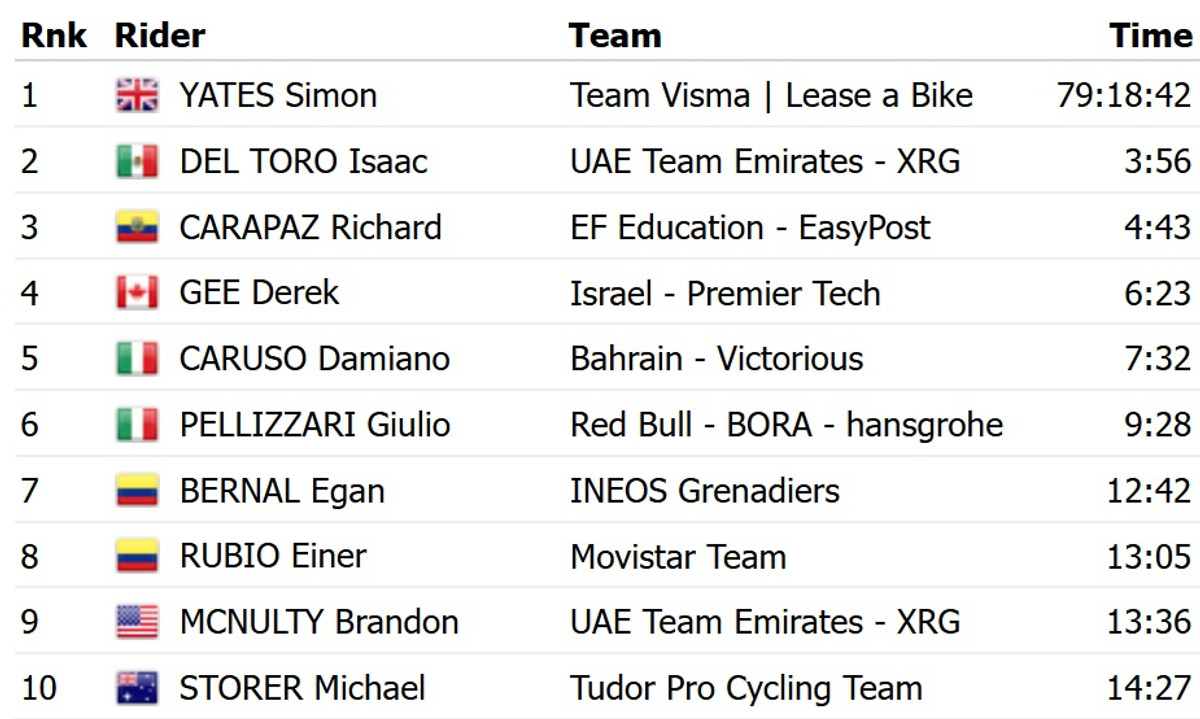This screenshot has height=719, width=1200.
Task: Open rider DEL TORO Isaac's page
Action: 303,161
